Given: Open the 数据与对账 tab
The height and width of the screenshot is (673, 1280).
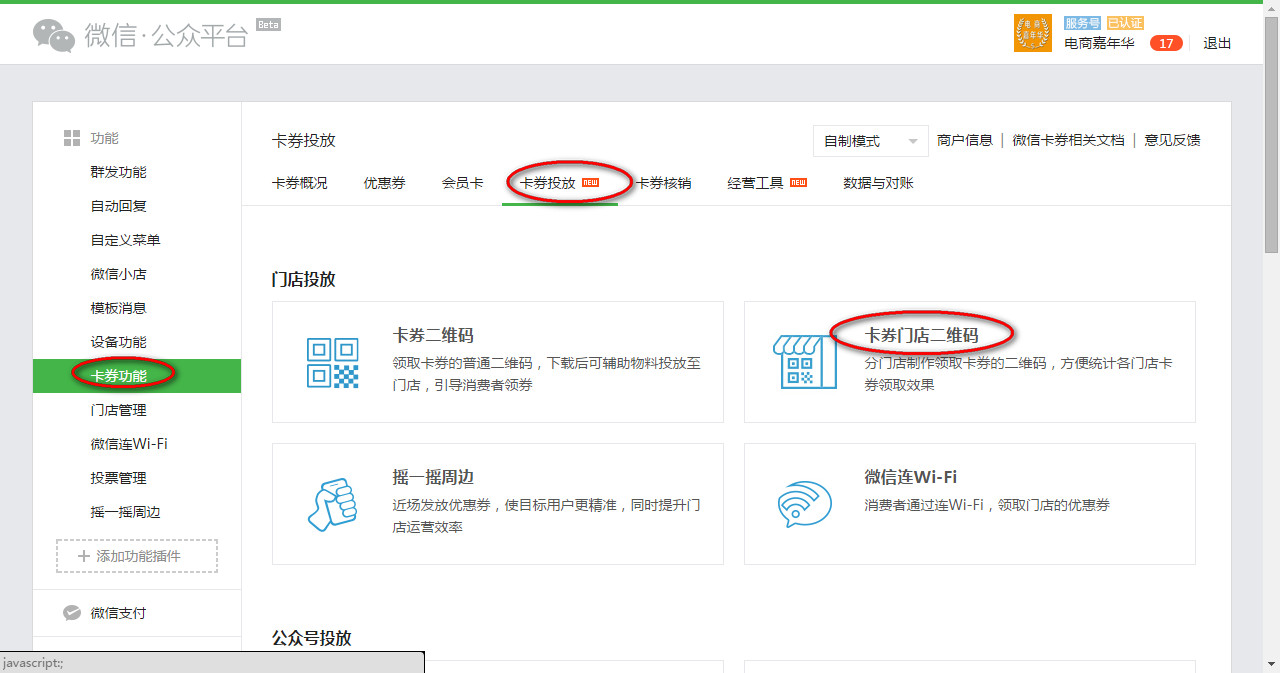Looking at the screenshot, I should [x=878, y=183].
